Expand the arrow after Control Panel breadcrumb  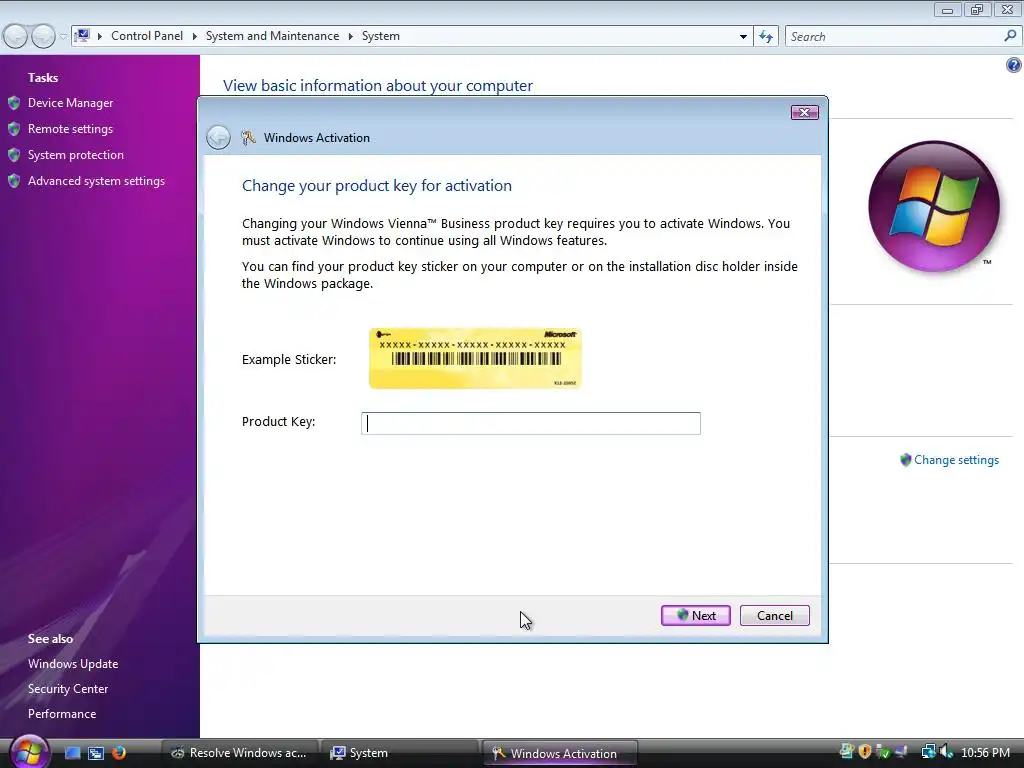coord(195,37)
